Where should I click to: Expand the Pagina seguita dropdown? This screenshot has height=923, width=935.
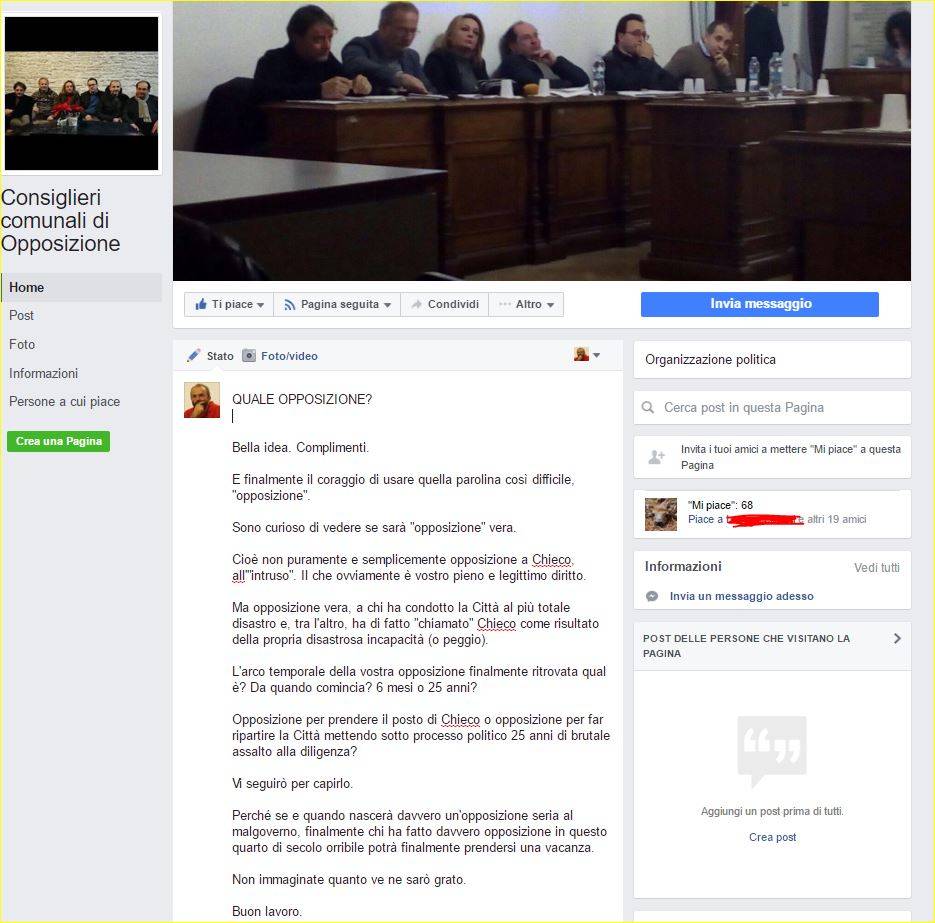(x=387, y=305)
